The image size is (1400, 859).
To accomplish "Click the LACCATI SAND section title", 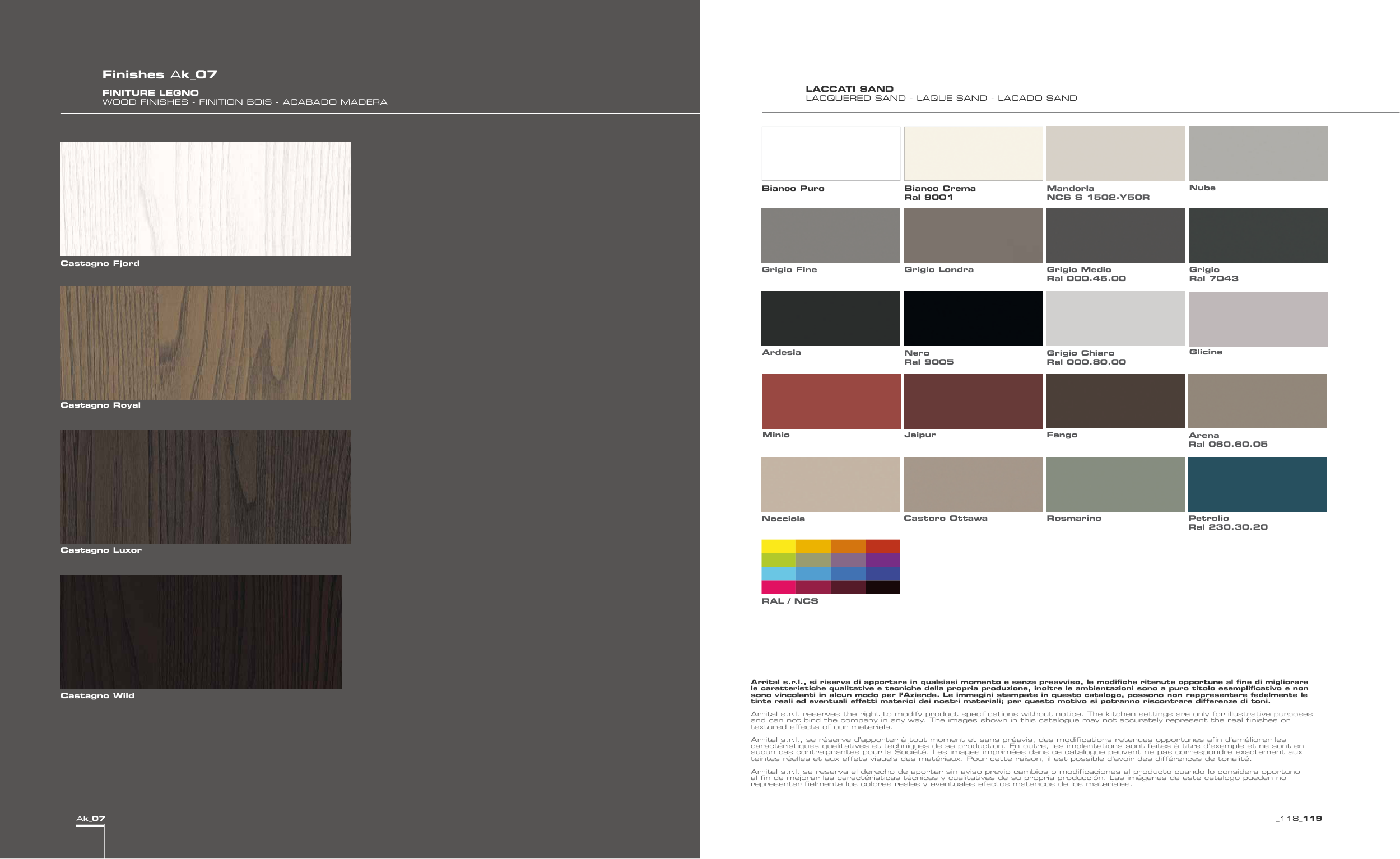I will pyautogui.click(x=849, y=88).
